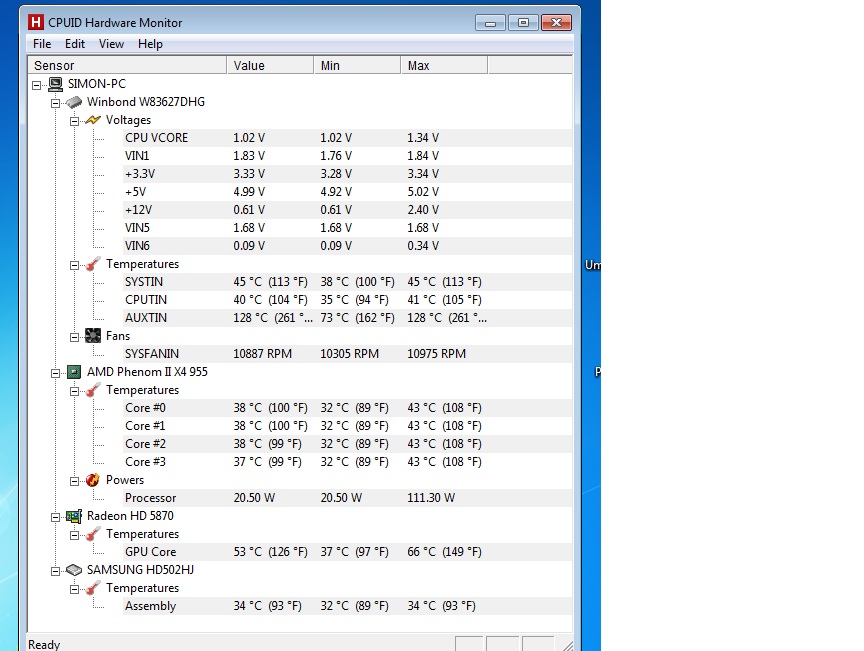Click the Value column header
864x651 pixels.
tap(270, 65)
